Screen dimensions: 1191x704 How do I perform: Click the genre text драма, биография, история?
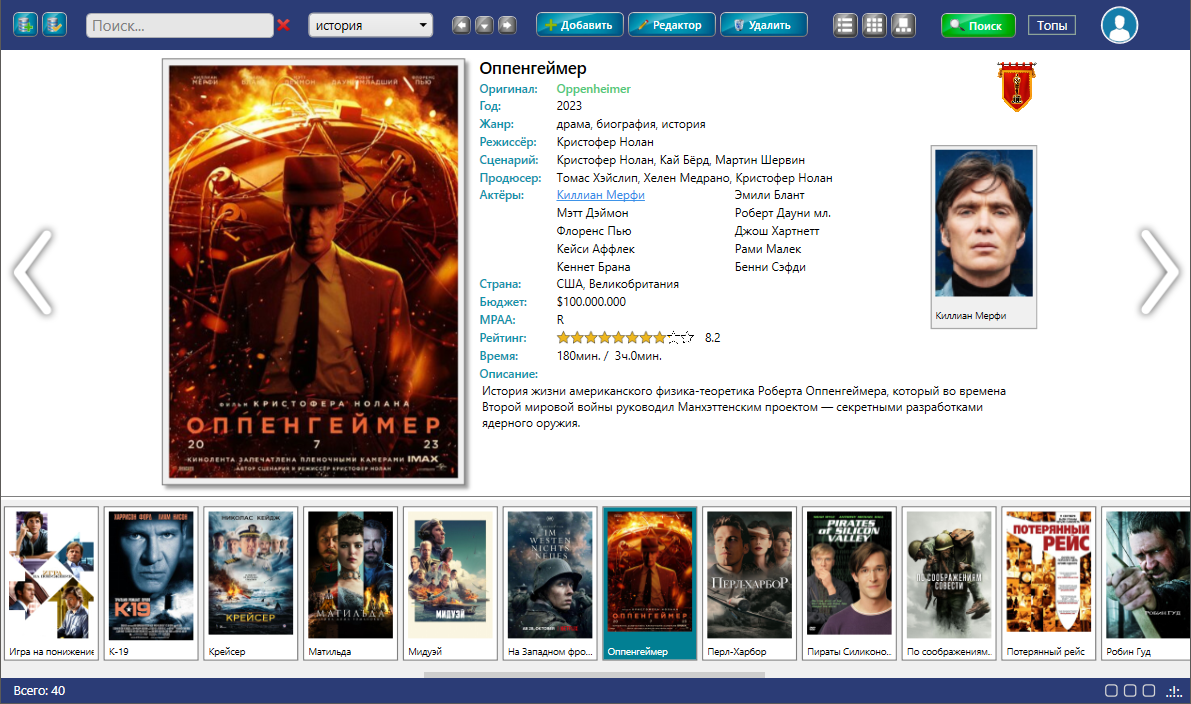pos(630,124)
